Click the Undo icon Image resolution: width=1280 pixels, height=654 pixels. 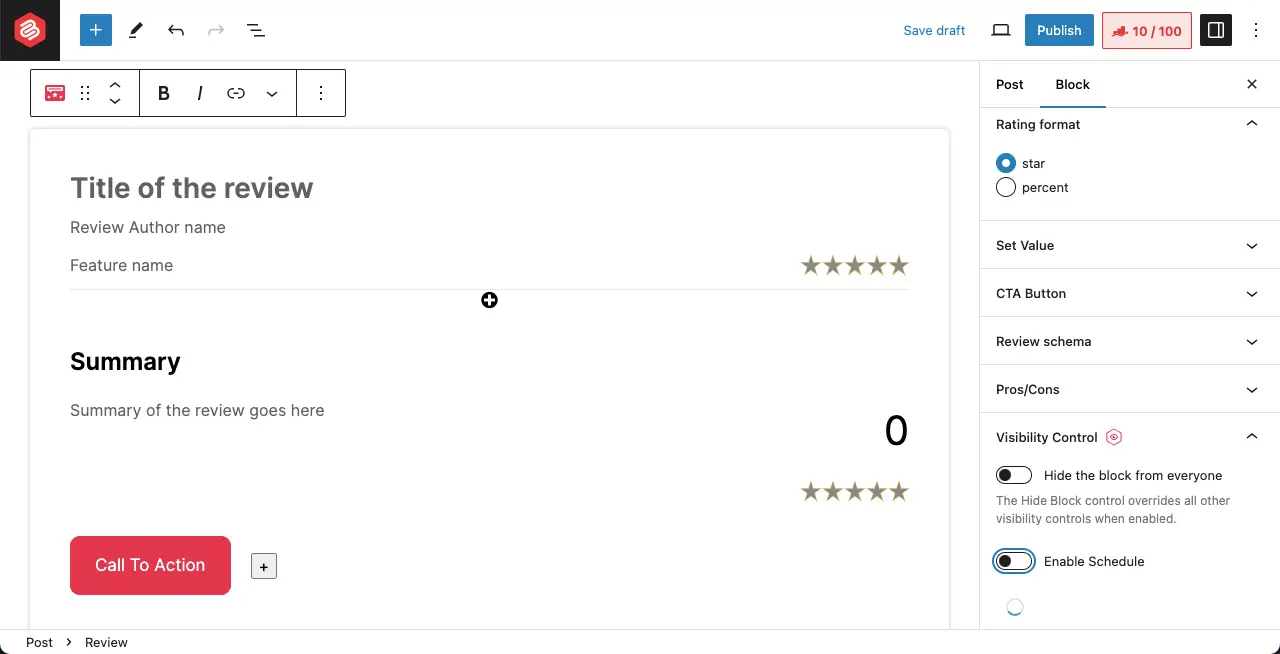pyautogui.click(x=176, y=30)
